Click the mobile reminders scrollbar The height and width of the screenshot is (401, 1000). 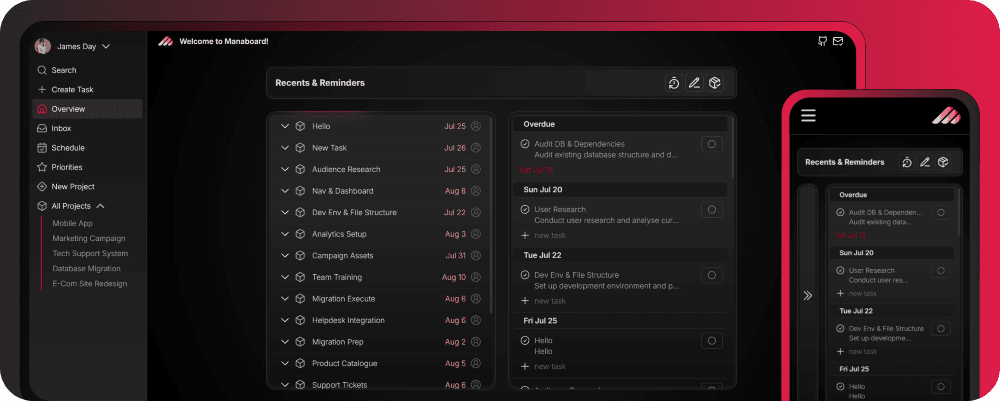(959, 210)
